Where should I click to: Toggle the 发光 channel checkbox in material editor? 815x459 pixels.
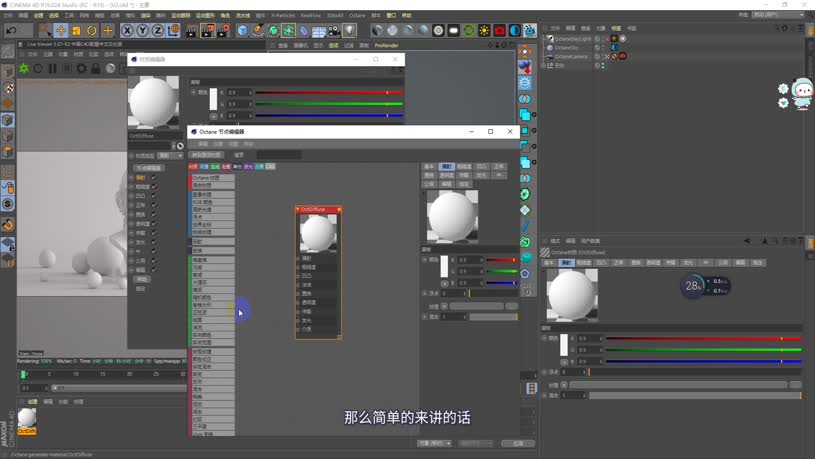154,242
